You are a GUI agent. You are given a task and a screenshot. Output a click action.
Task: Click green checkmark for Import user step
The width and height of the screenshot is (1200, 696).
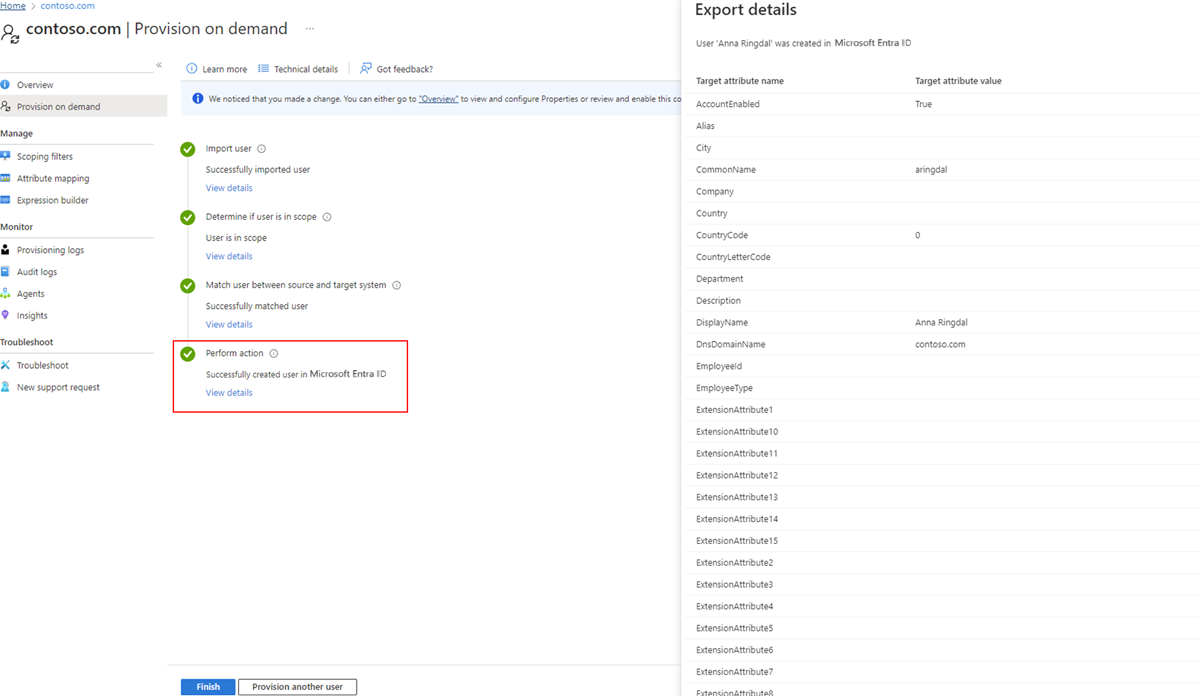187,149
